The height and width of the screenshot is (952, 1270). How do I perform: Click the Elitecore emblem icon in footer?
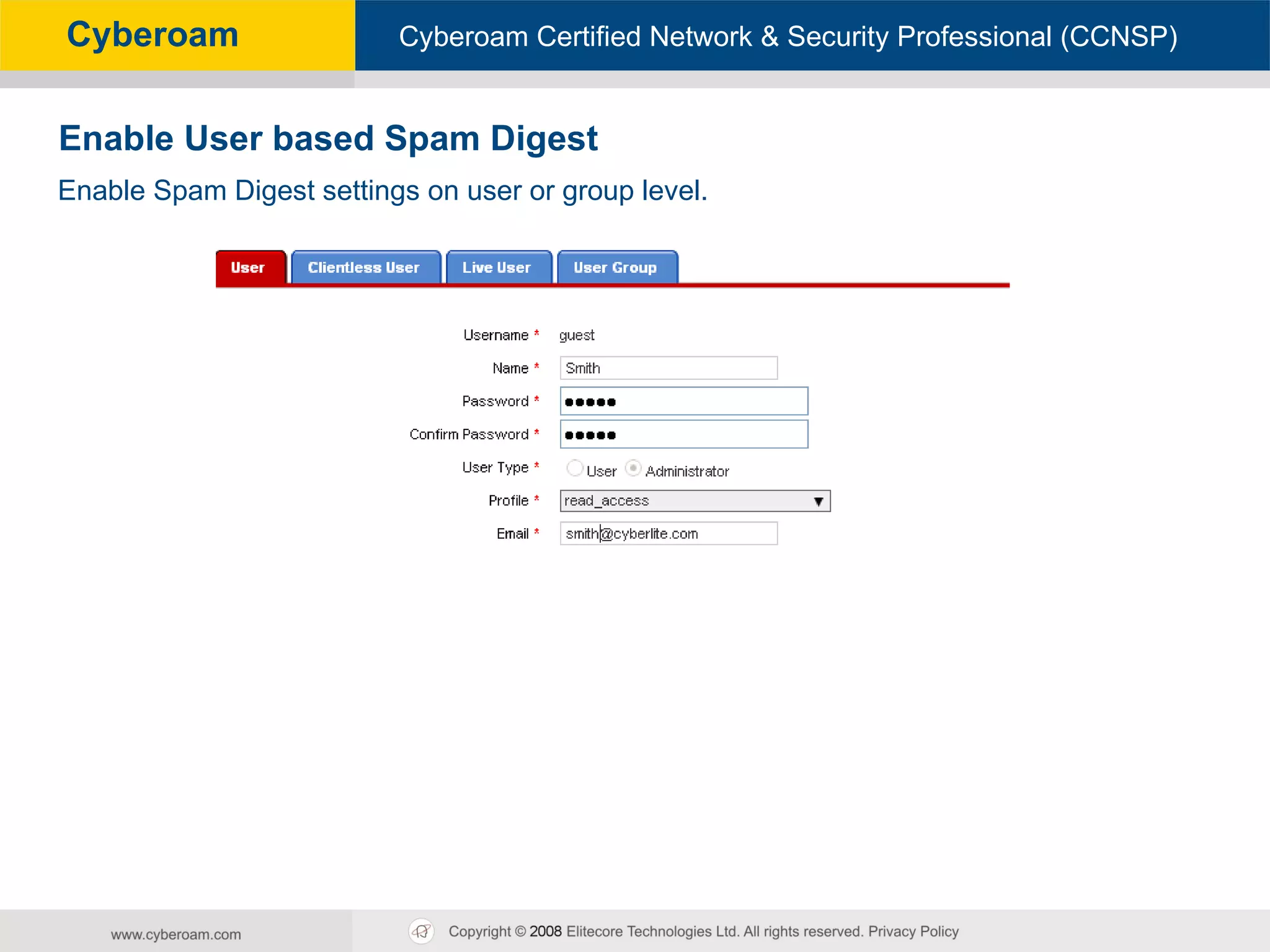coord(422,931)
